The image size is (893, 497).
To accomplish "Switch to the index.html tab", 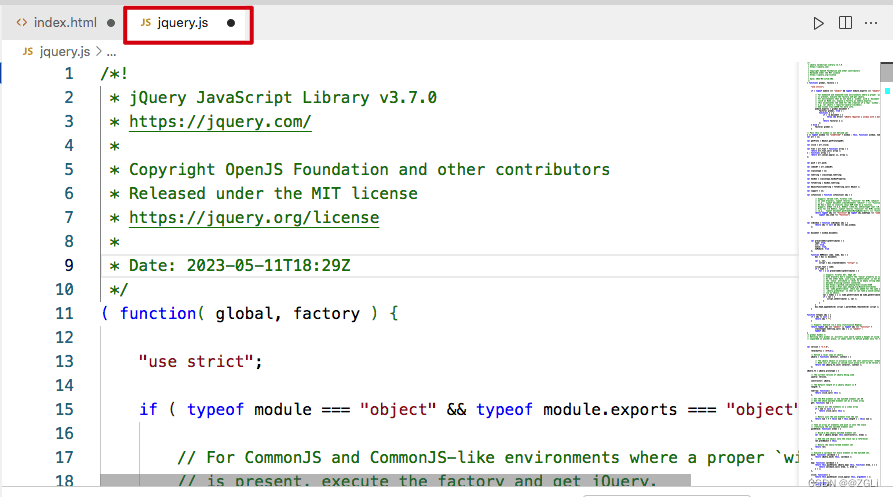I will click(x=64, y=23).
